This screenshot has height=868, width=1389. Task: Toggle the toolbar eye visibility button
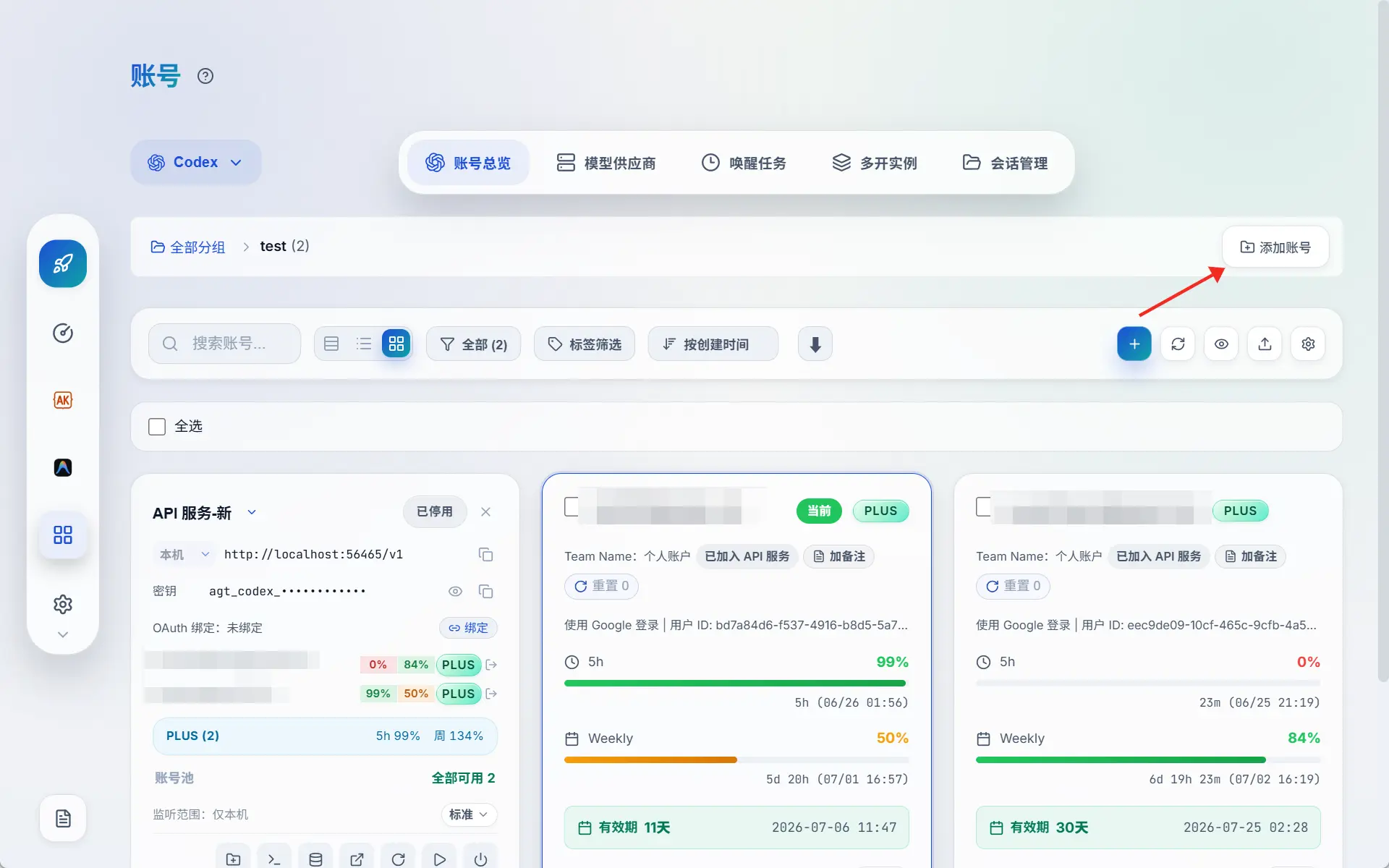1221,344
